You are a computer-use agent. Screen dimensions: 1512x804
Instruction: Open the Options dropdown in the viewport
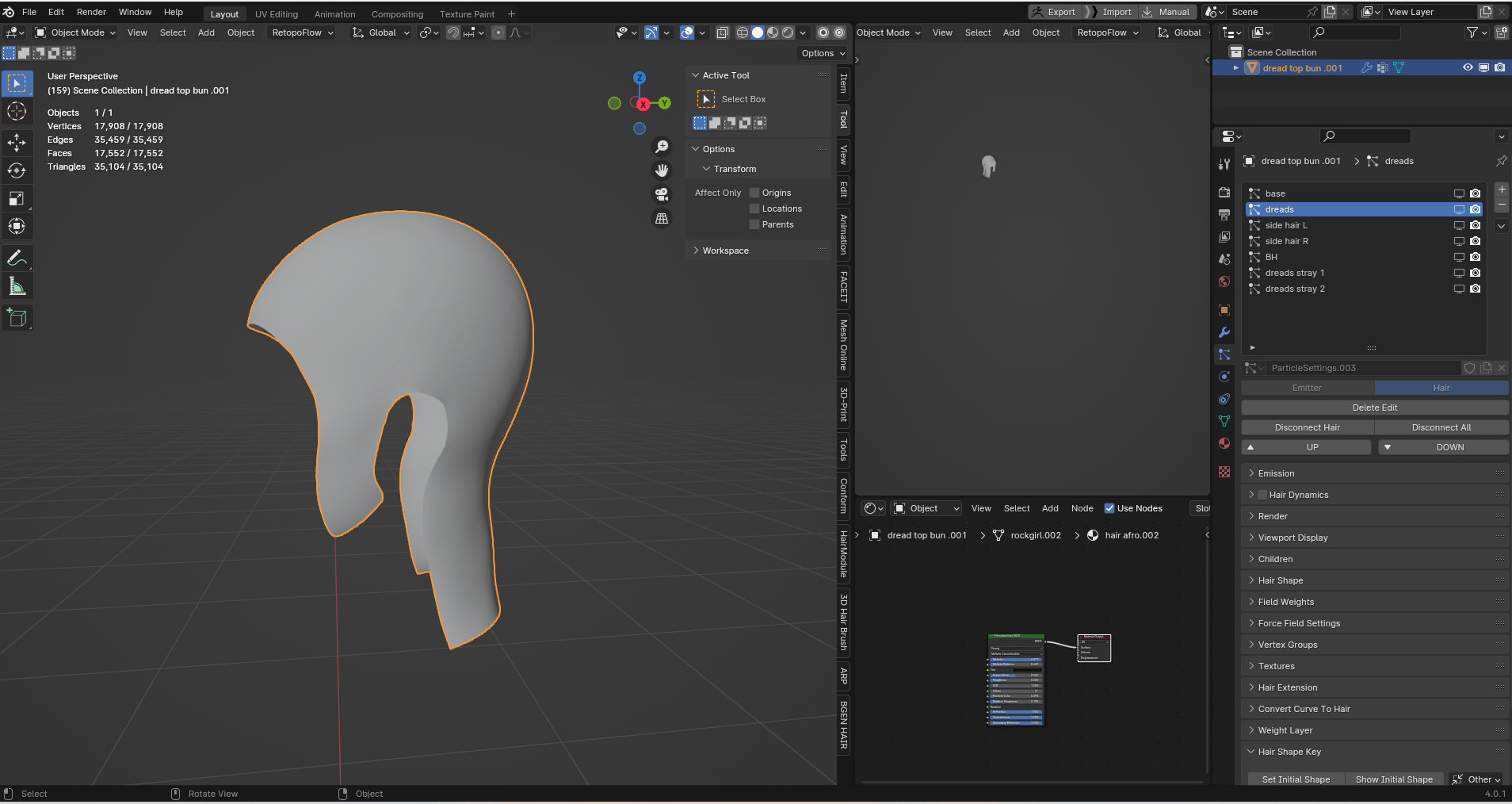823,53
